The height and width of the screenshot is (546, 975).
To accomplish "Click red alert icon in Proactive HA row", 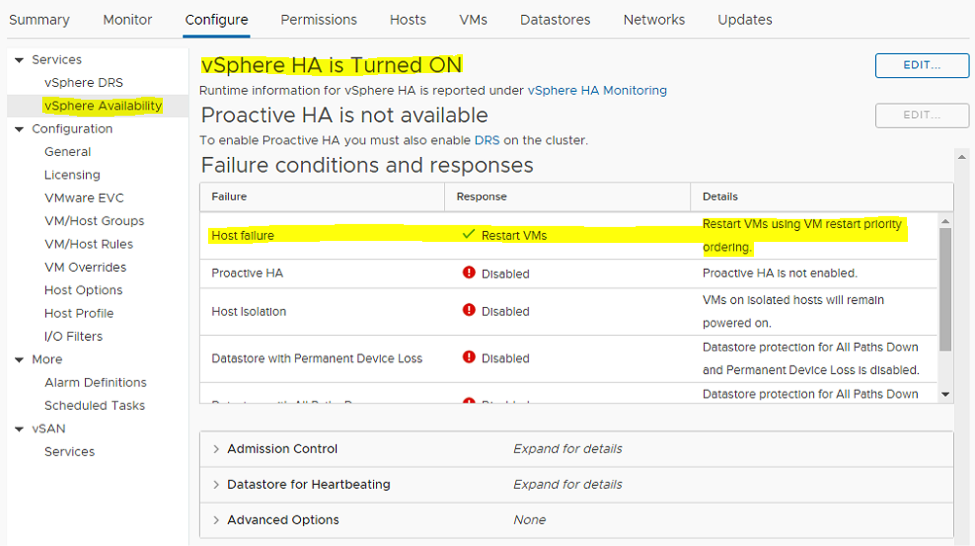I will [x=468, y=273].
